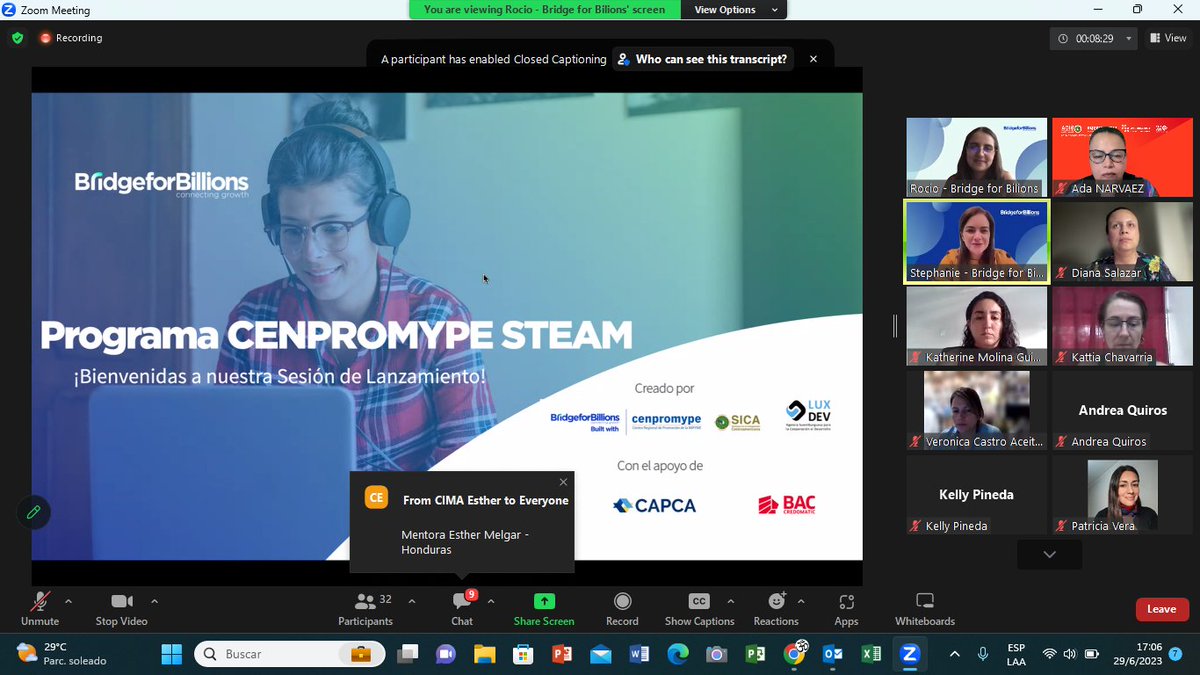Select Stephanie - Bridge for Billions video tile
This screenshot has height=675, width=1200.
coord(975,242)
